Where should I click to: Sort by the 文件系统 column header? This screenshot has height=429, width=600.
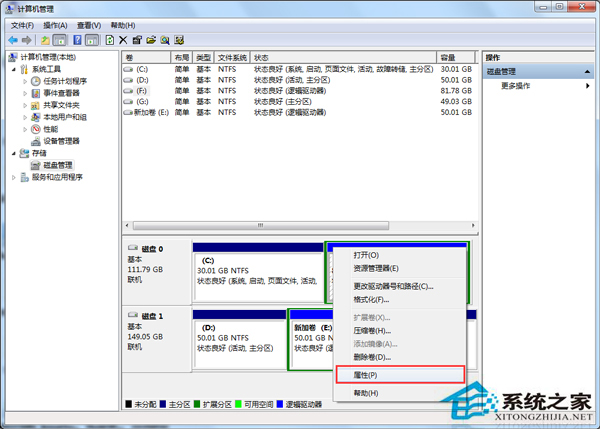pos(232,58)
